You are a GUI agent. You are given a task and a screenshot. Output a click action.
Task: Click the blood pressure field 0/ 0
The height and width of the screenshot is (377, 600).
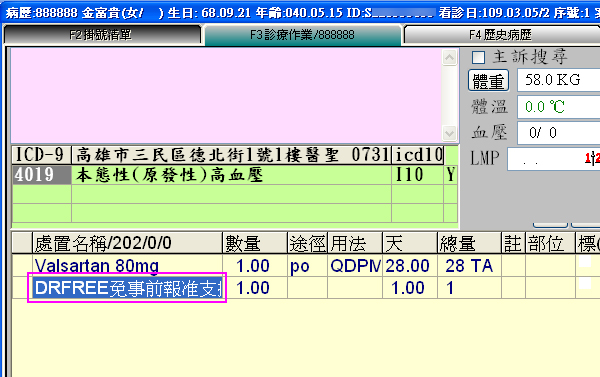(x=559, y=133)
